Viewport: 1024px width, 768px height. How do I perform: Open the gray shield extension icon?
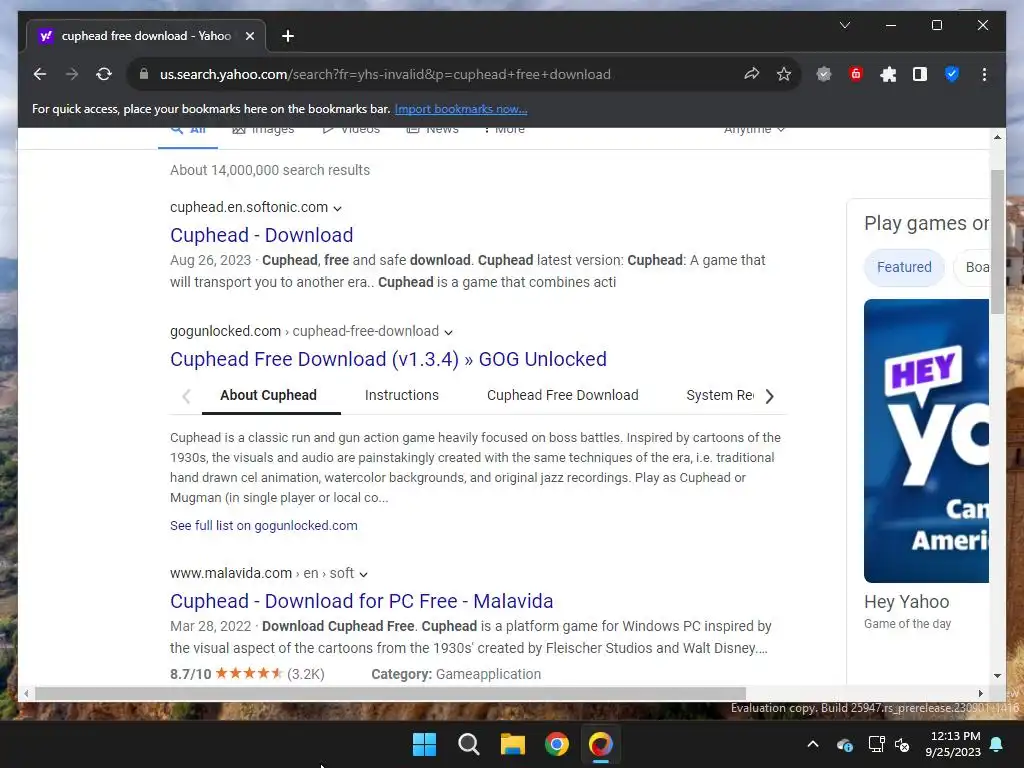[x=824, y=74]
